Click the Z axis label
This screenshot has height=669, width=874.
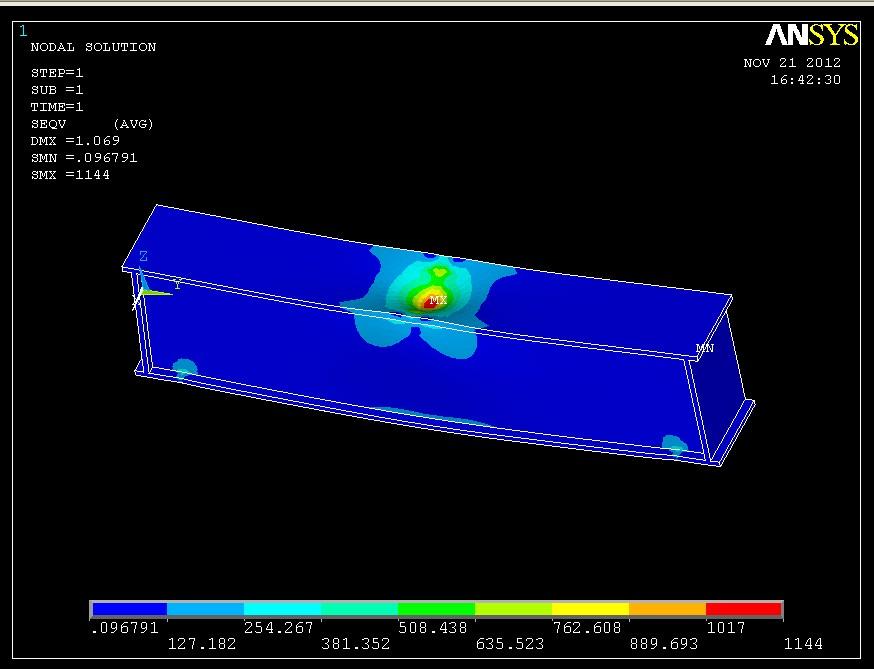[143, 256]
